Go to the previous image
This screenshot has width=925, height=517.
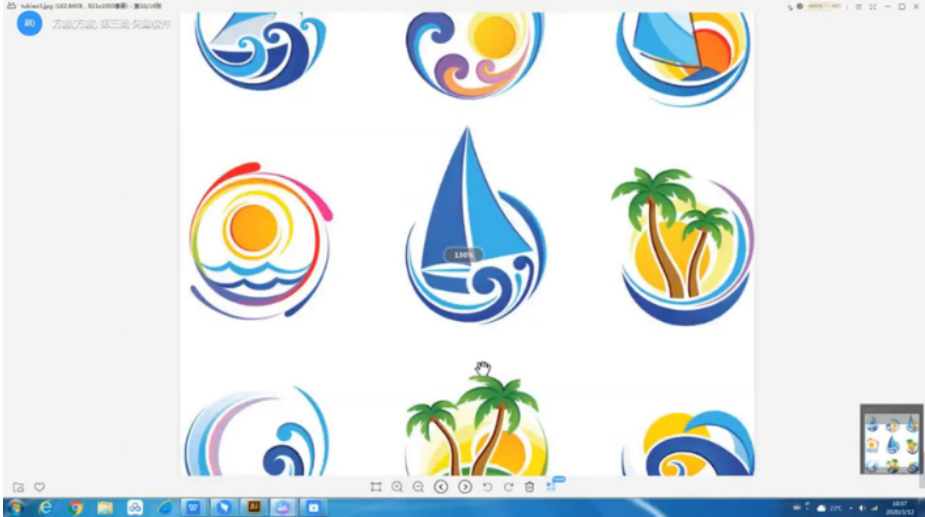pos(441,487)
